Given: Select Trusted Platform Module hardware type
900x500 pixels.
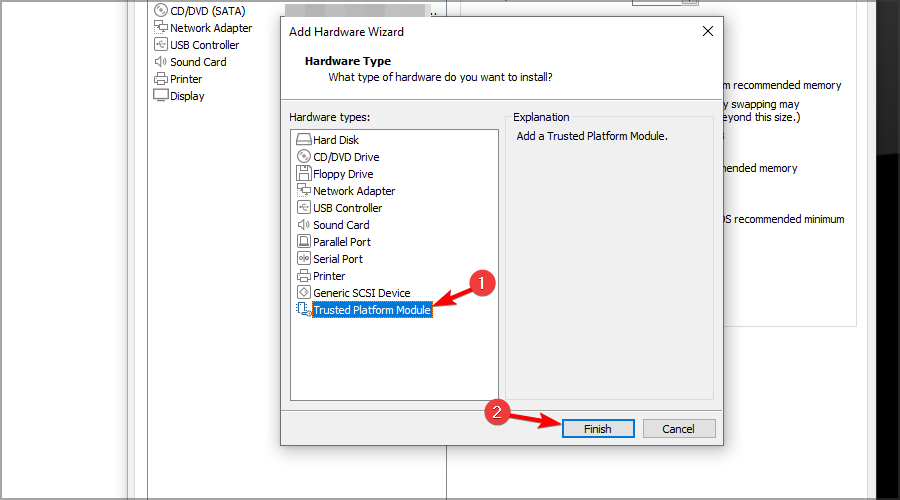Looking at the screenshot, I should pos(371,310).
